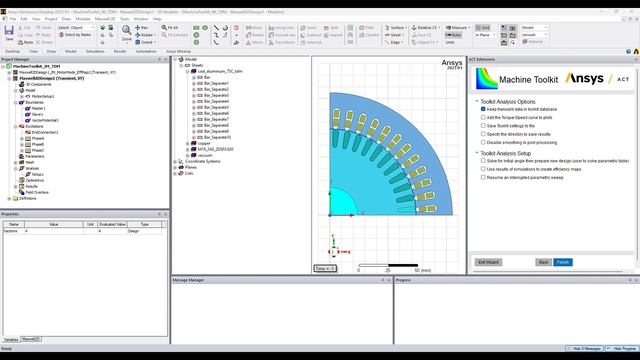Collapse Toolkit Analysis Setup section

tap(477, 153)
